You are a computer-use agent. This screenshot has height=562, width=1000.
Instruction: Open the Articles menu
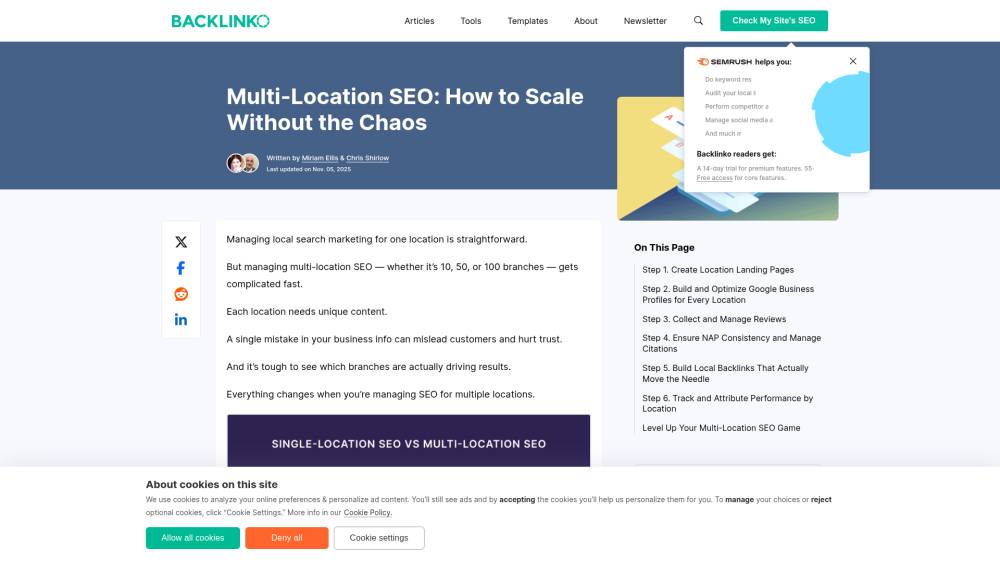pos(419,21)
